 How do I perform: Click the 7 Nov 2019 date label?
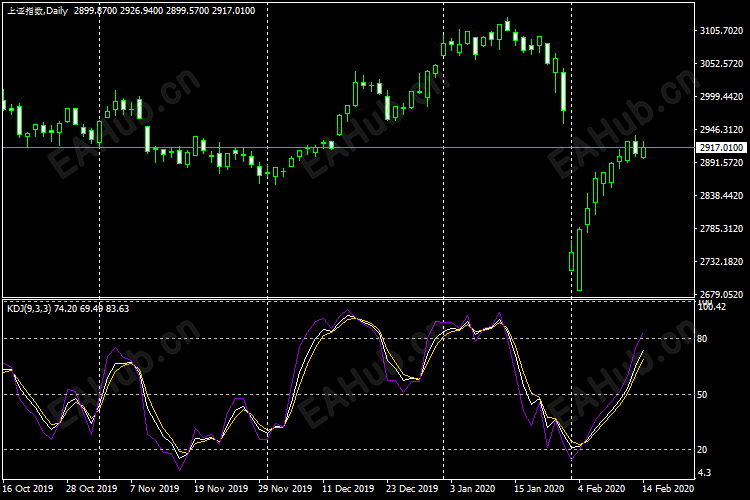coord(154,489)
